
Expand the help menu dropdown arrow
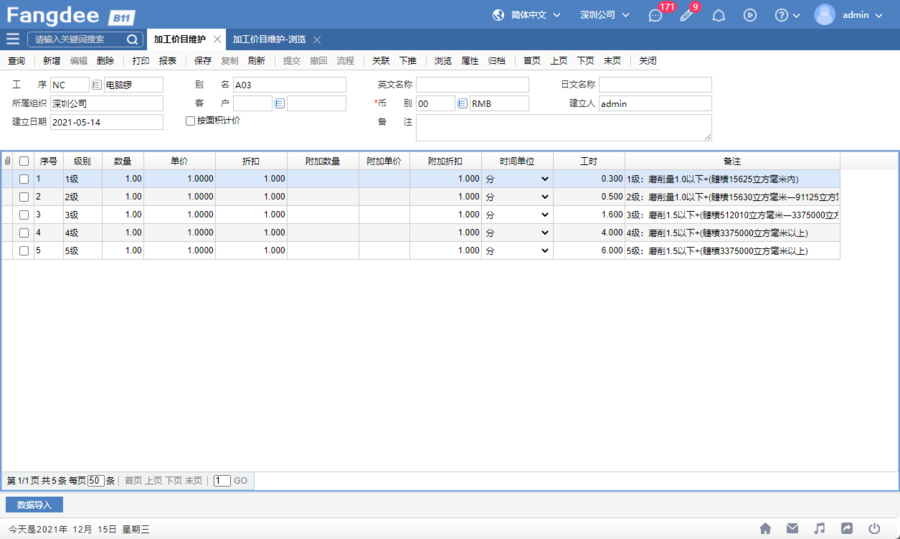point(796,15)
